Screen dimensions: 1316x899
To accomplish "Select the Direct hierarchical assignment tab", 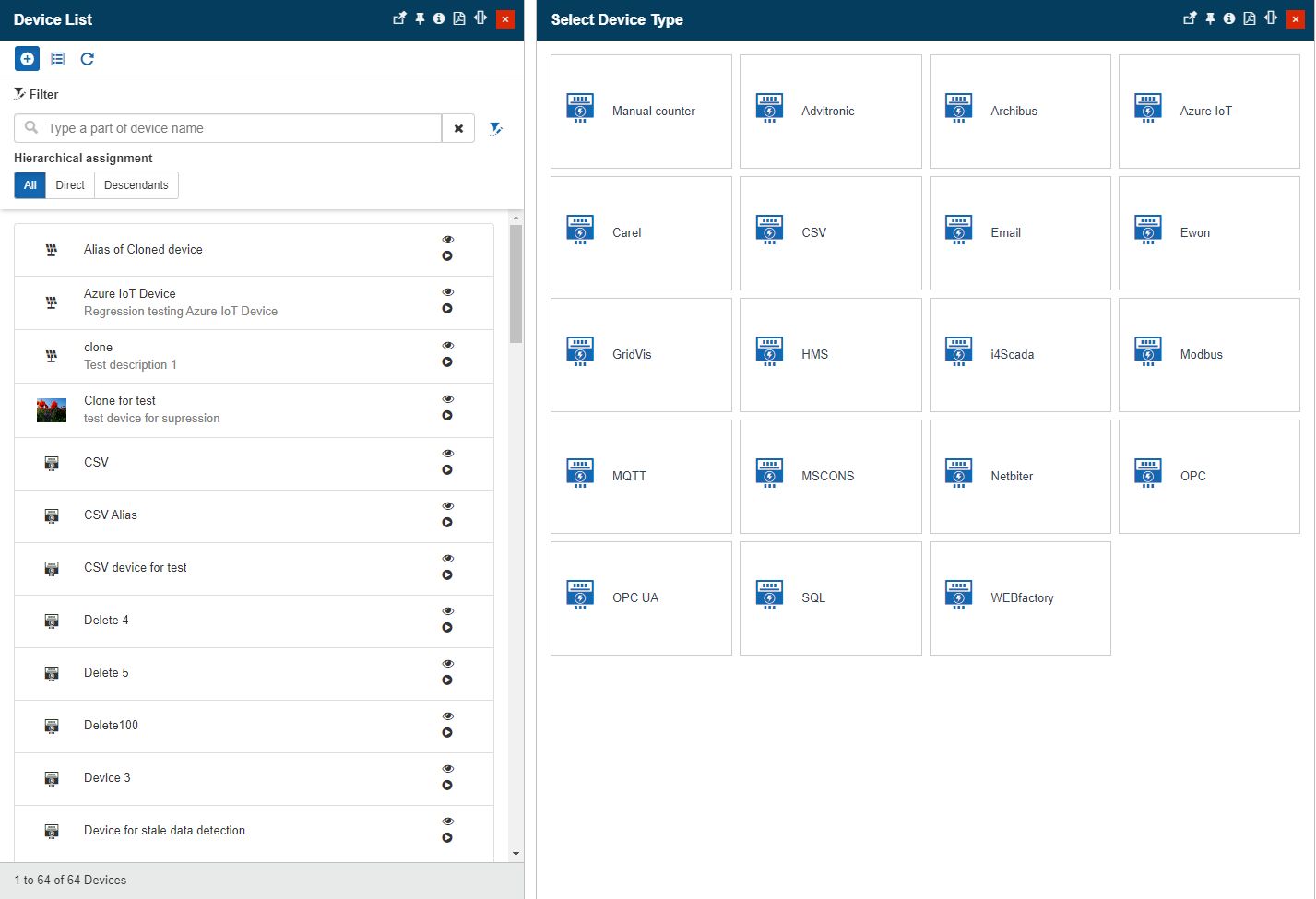I will 70,185.
